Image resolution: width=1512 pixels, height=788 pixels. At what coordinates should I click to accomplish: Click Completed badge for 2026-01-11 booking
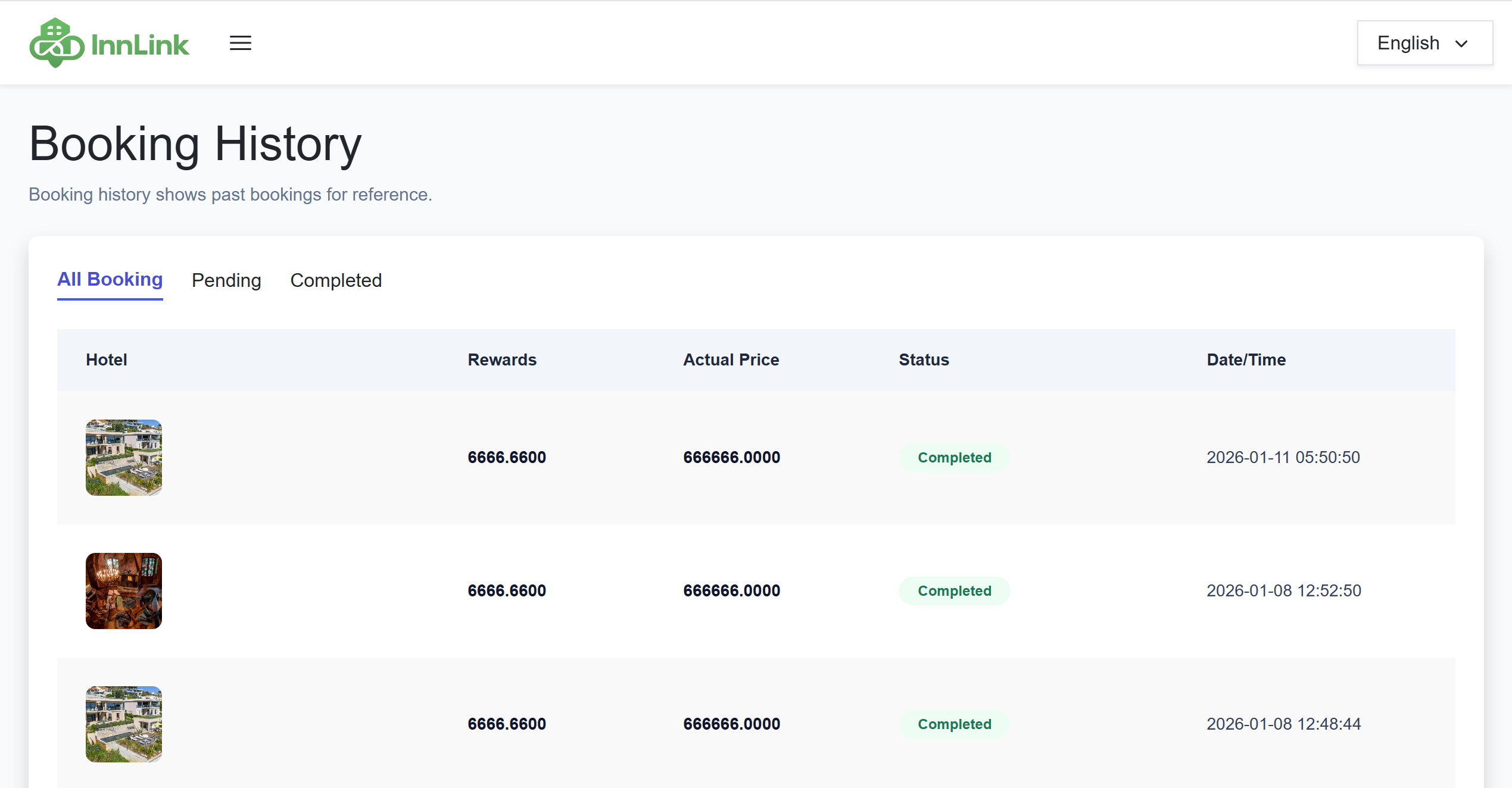point(954,458)
